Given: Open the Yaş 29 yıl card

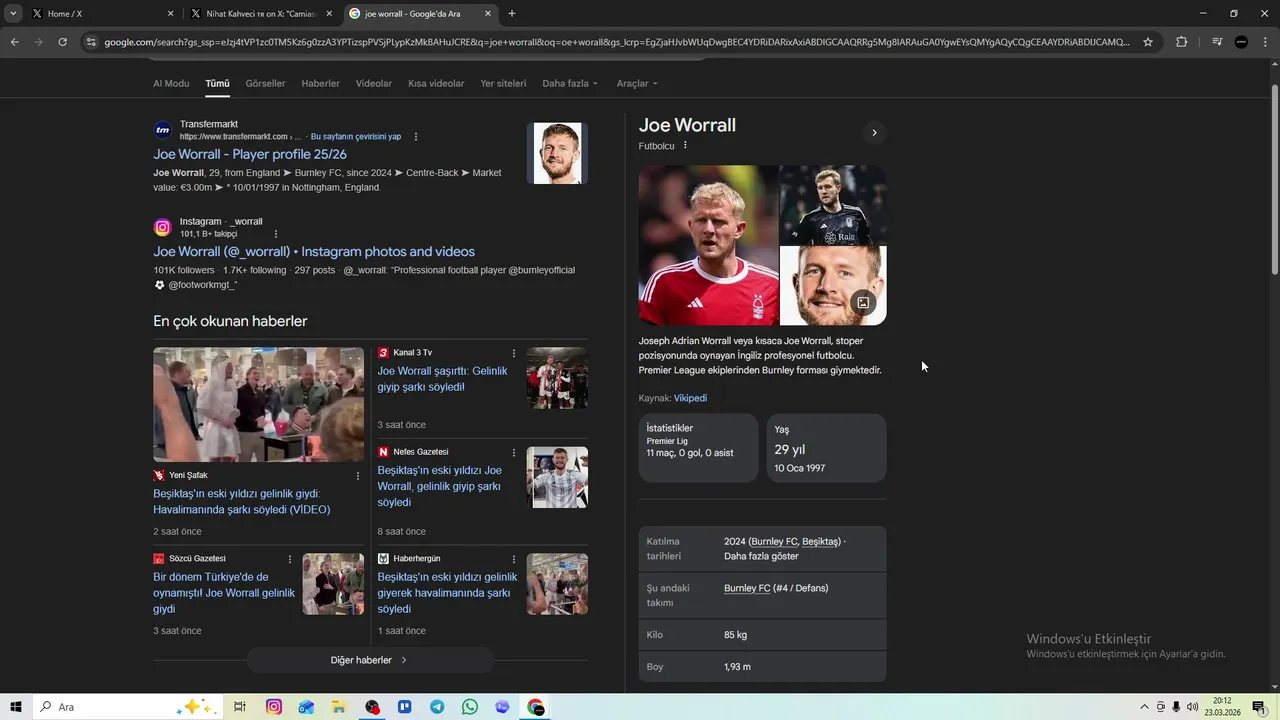Looking at the screenshot, I should [x=826, y=448].
